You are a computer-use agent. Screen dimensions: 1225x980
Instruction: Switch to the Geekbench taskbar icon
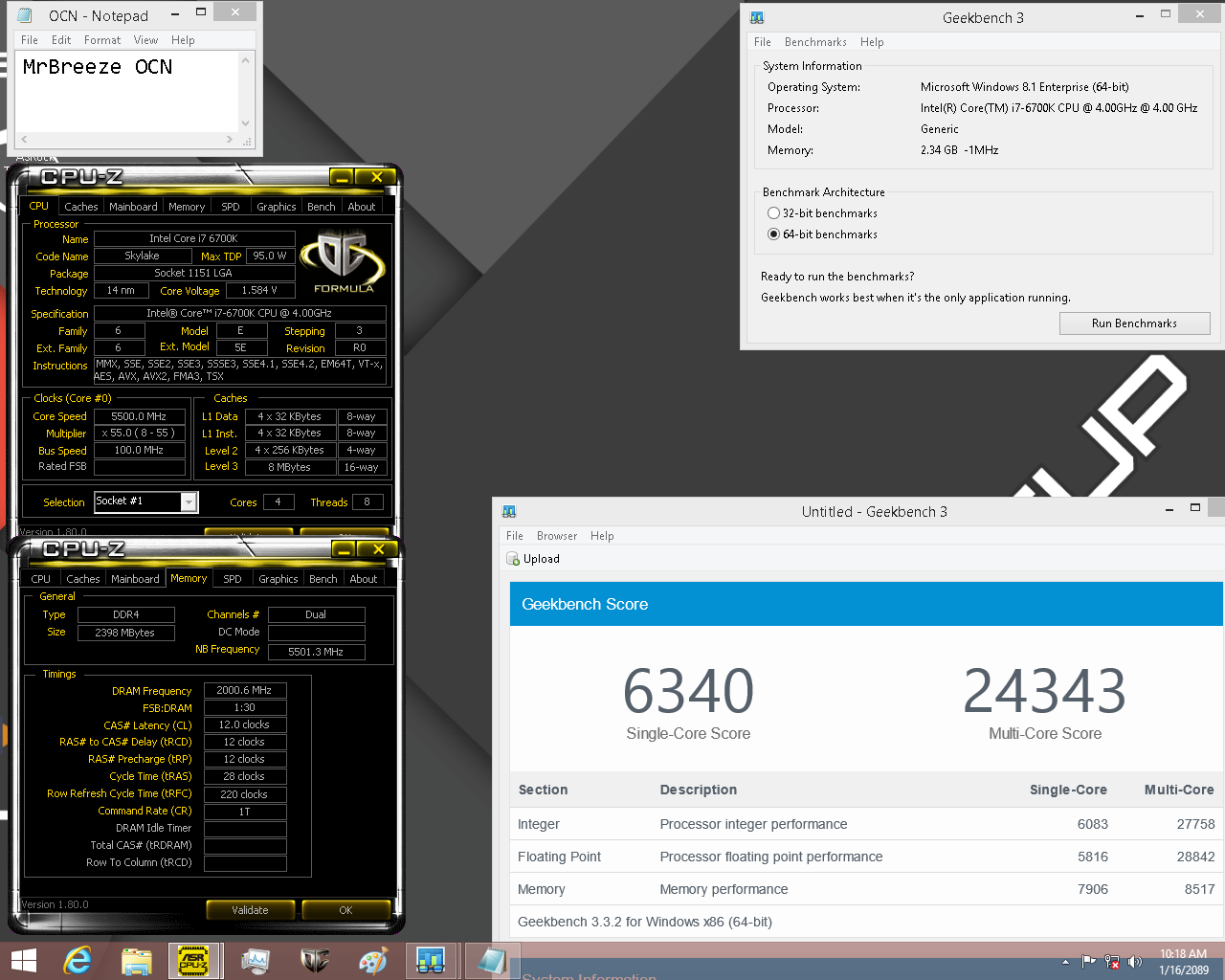(x=432, y=961)
